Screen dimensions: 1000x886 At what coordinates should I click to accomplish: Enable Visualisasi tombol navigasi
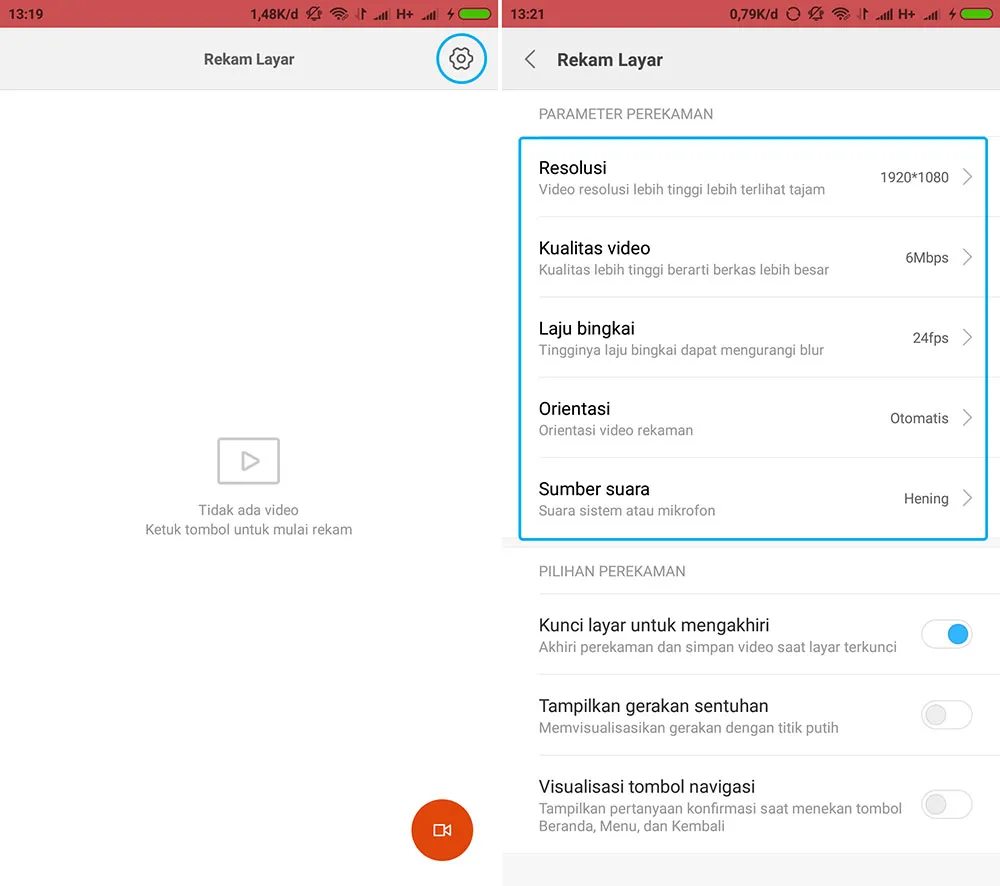click(946, 804)
